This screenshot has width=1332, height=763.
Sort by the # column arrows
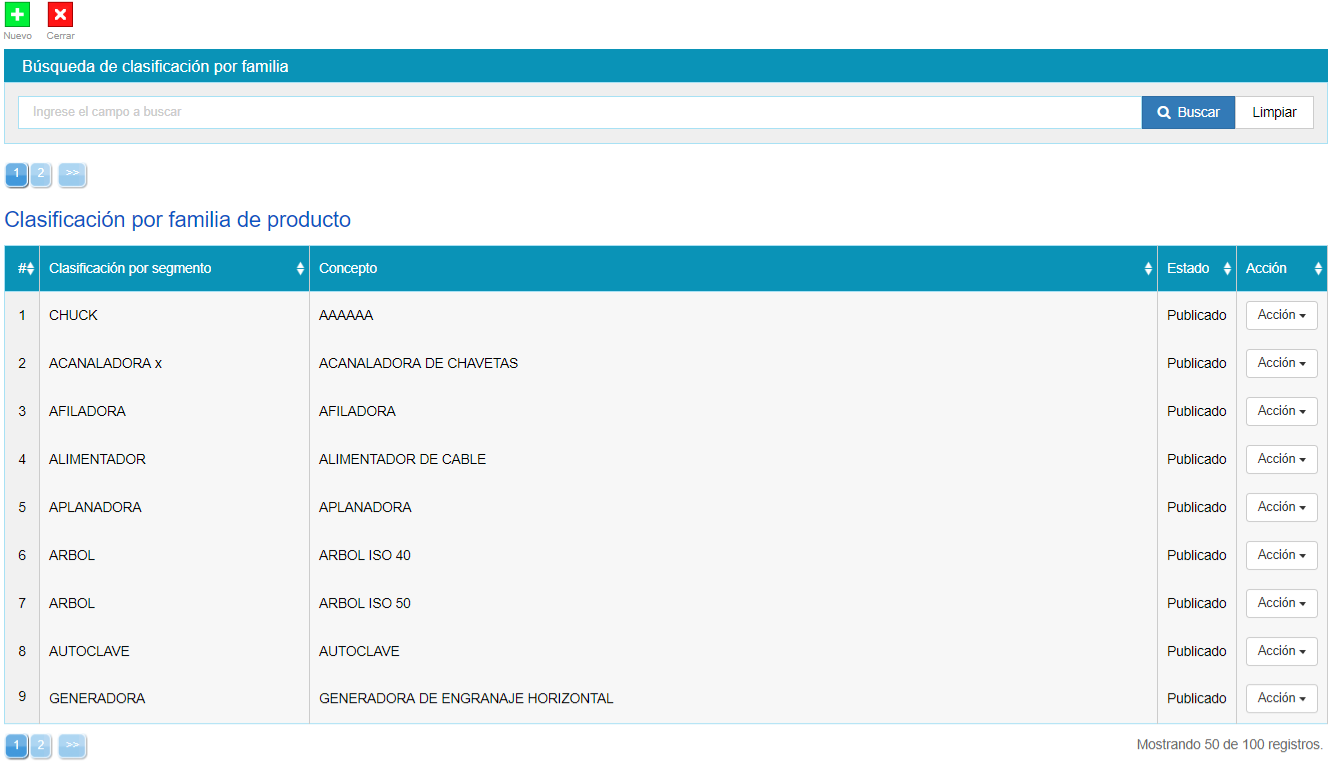(30, 269)
